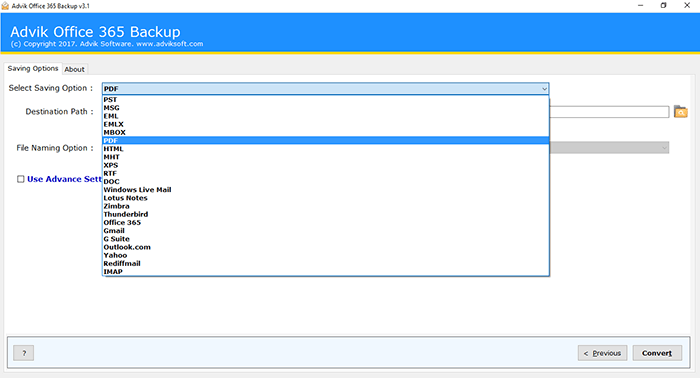Choose Windows Live Mail option
The width and height of the screenshot is (700, 378).
coord(325,190)
